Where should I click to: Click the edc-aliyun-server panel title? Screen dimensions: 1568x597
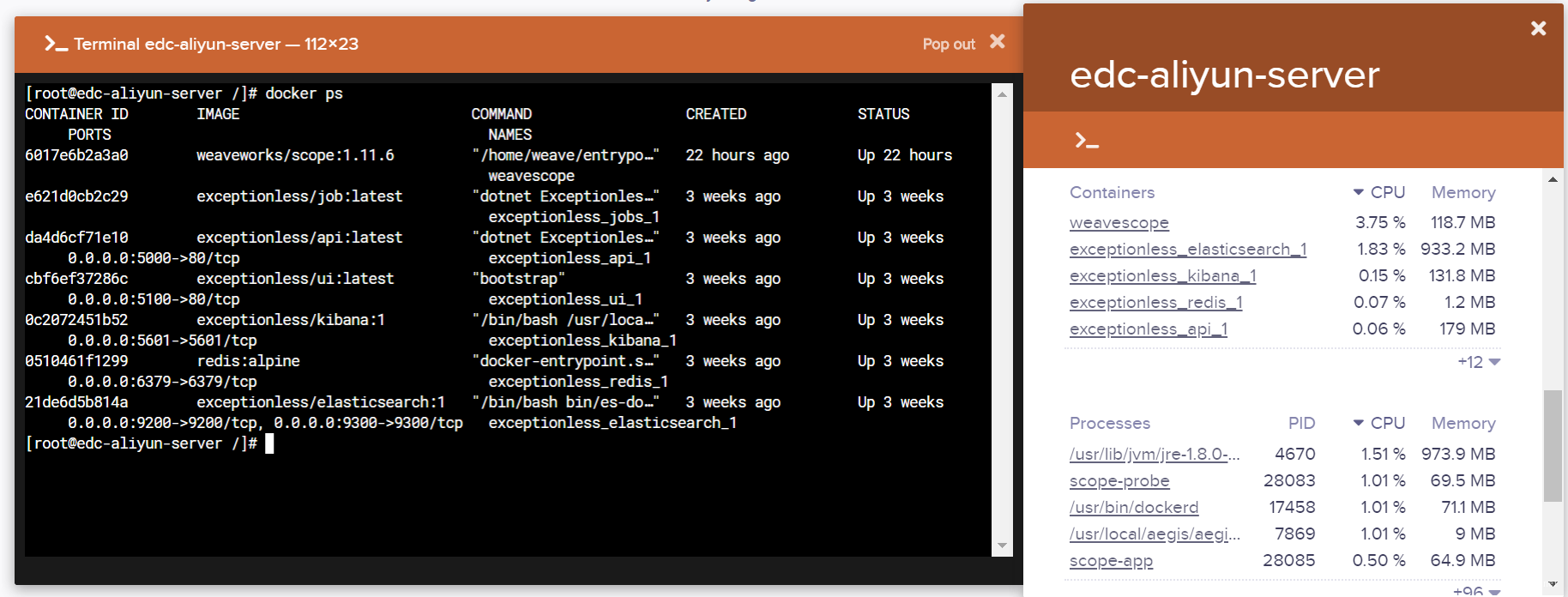(x=1225, y=75)
